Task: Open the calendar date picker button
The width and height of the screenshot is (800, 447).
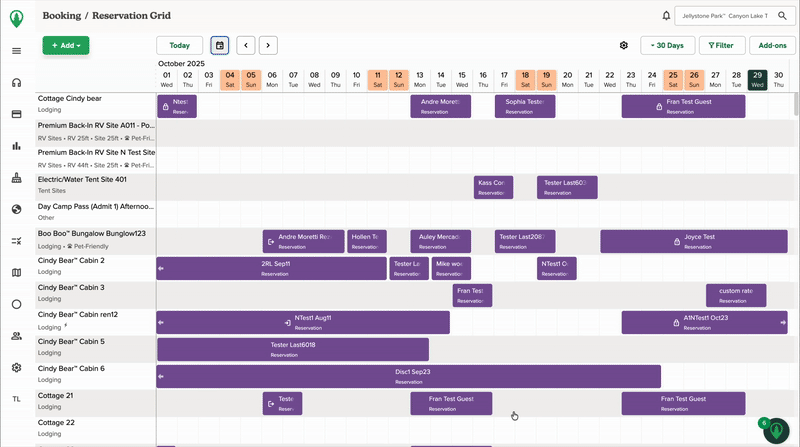Action: (x=219, y=45)
